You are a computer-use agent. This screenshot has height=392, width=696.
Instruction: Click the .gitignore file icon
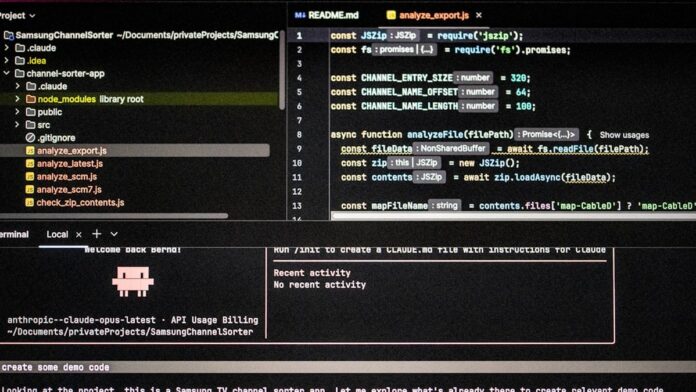coord(30,138)
